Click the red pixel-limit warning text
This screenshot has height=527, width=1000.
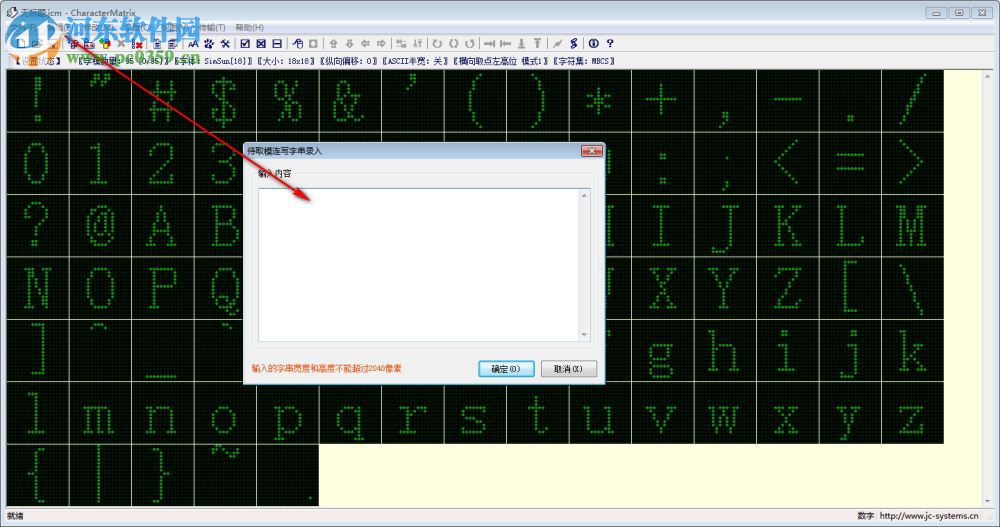click(327, 368)
